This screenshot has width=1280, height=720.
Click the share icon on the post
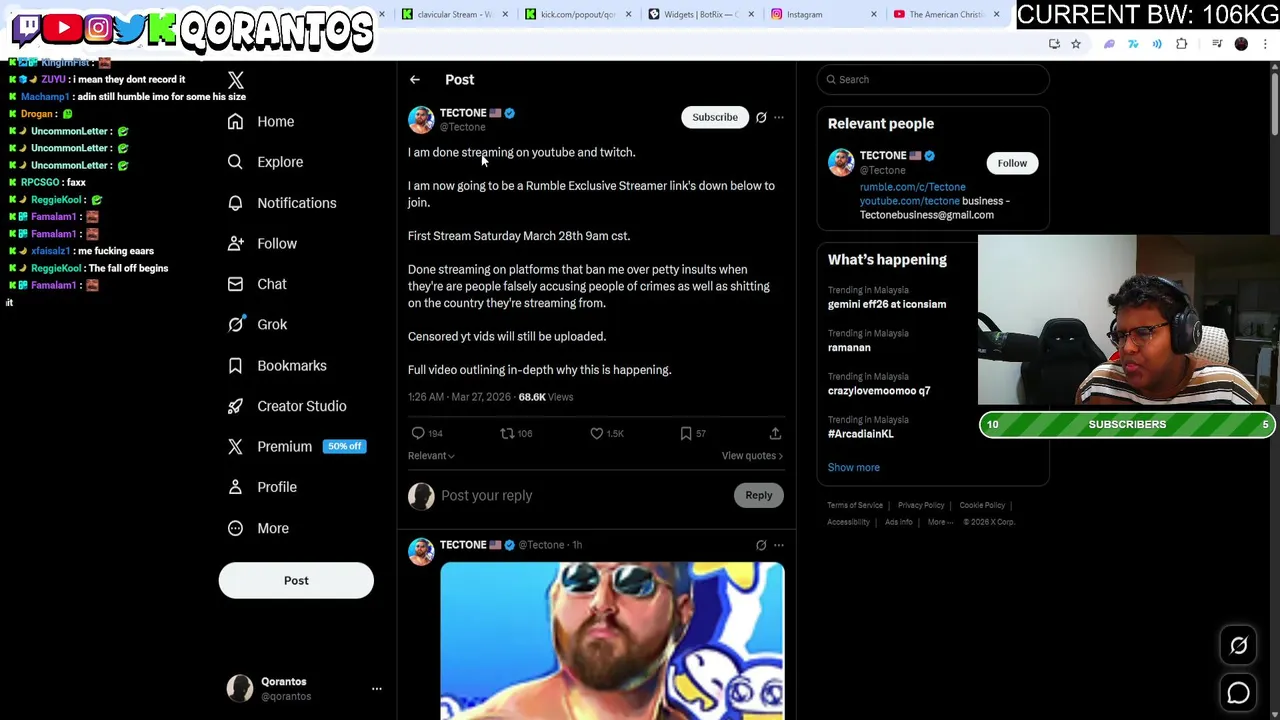(775, 433)
